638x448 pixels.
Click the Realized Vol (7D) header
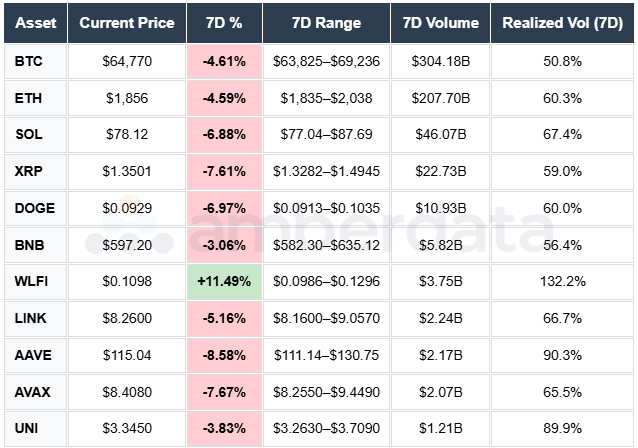[560, 22]
